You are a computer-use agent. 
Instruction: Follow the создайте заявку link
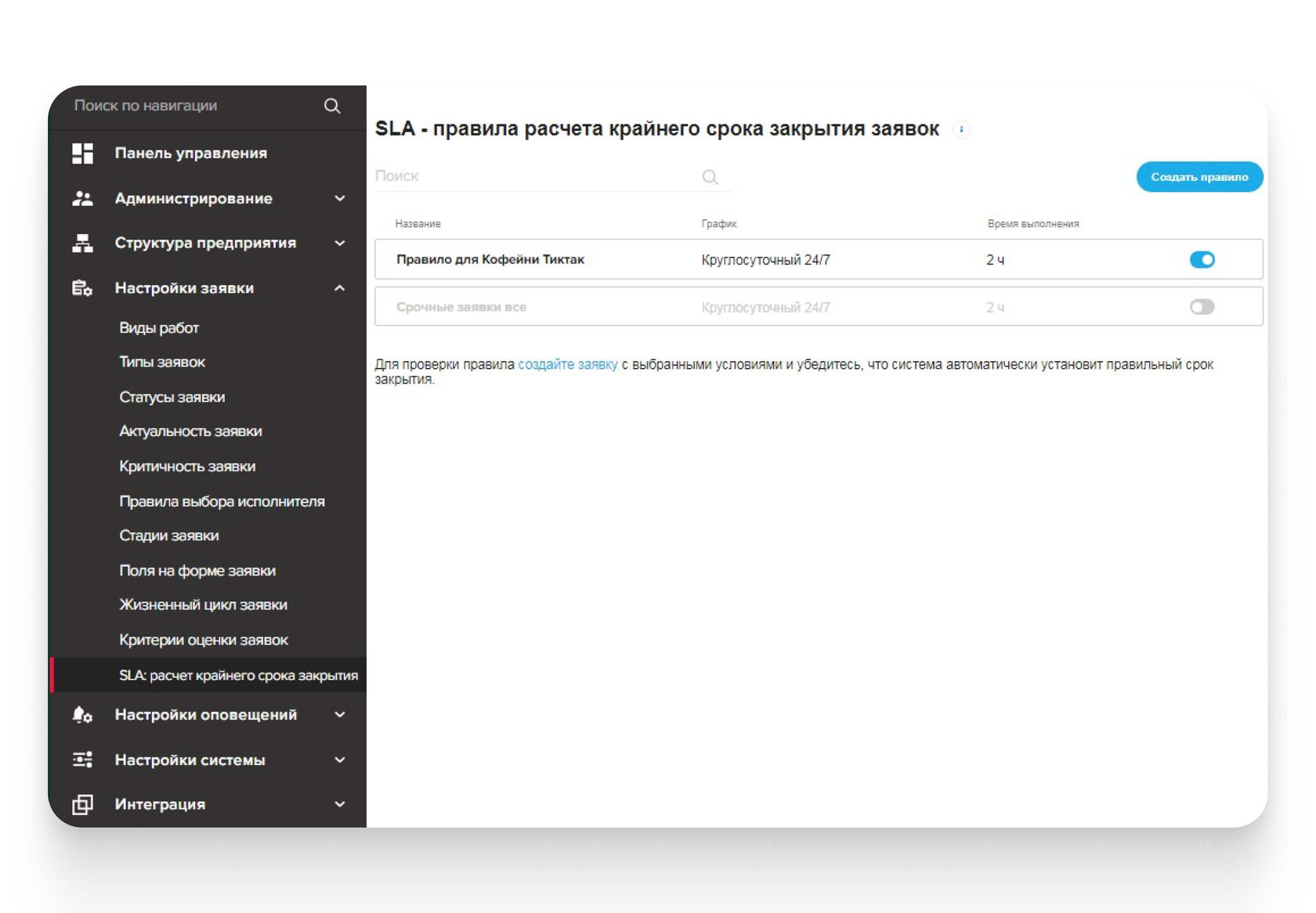pyautogui.click(x=568, y=364)
